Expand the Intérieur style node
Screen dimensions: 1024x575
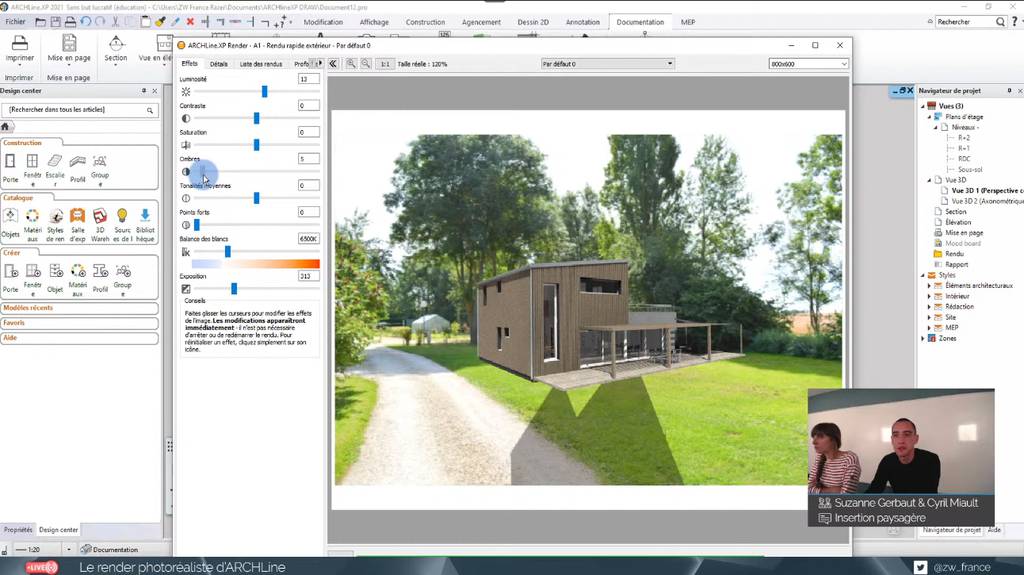pyautogui.click(x=930, y=296)
